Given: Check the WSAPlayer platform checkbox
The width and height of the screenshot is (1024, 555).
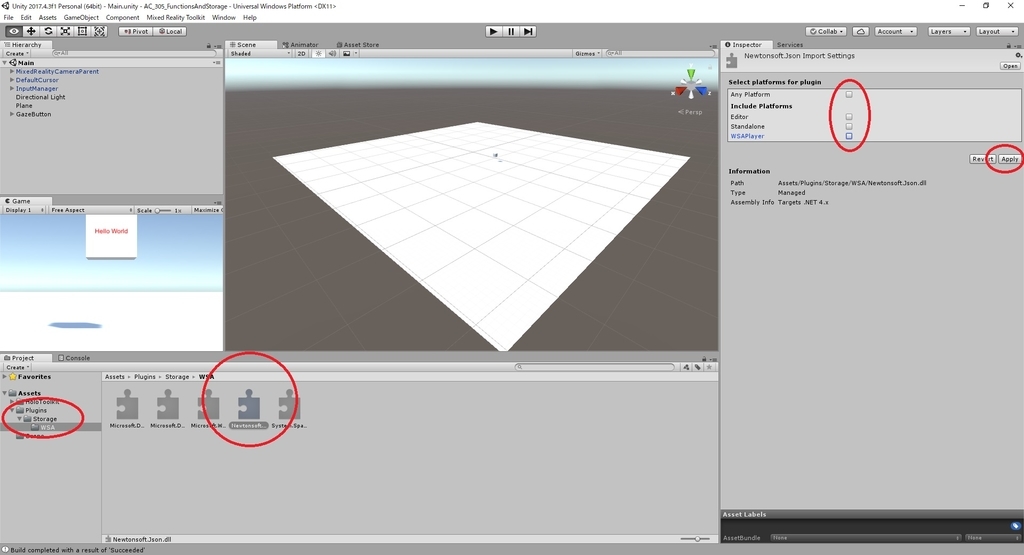Looking at the screenshot, I should tap(849, 136).
